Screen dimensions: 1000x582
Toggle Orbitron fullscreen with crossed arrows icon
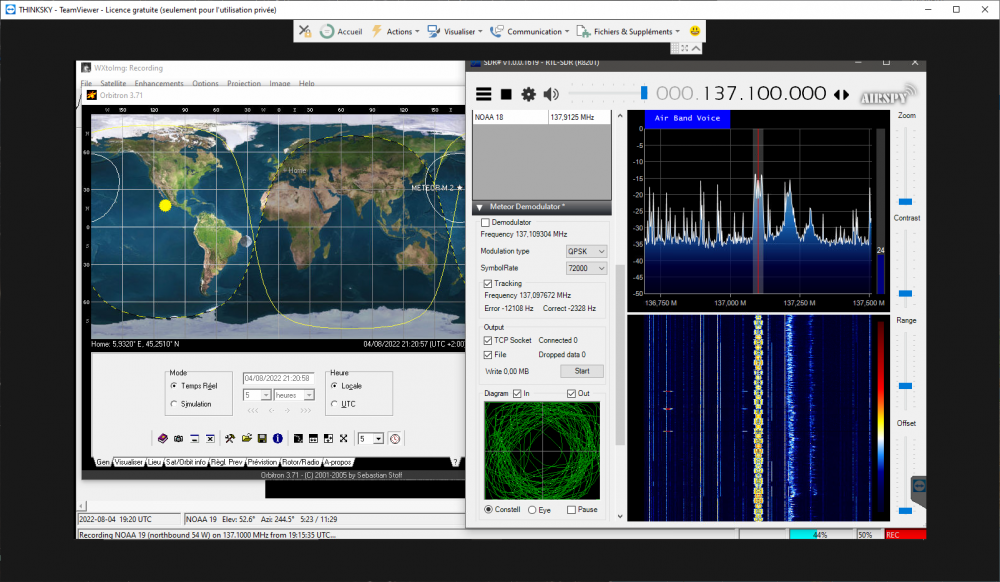point(344,439)
